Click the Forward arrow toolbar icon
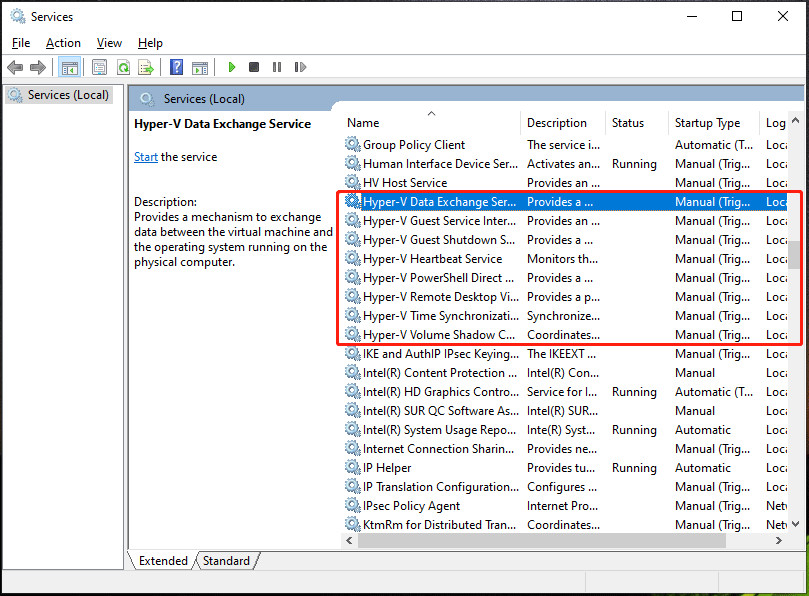The height and width of the screenshot is (596, 809). (38, 67)
